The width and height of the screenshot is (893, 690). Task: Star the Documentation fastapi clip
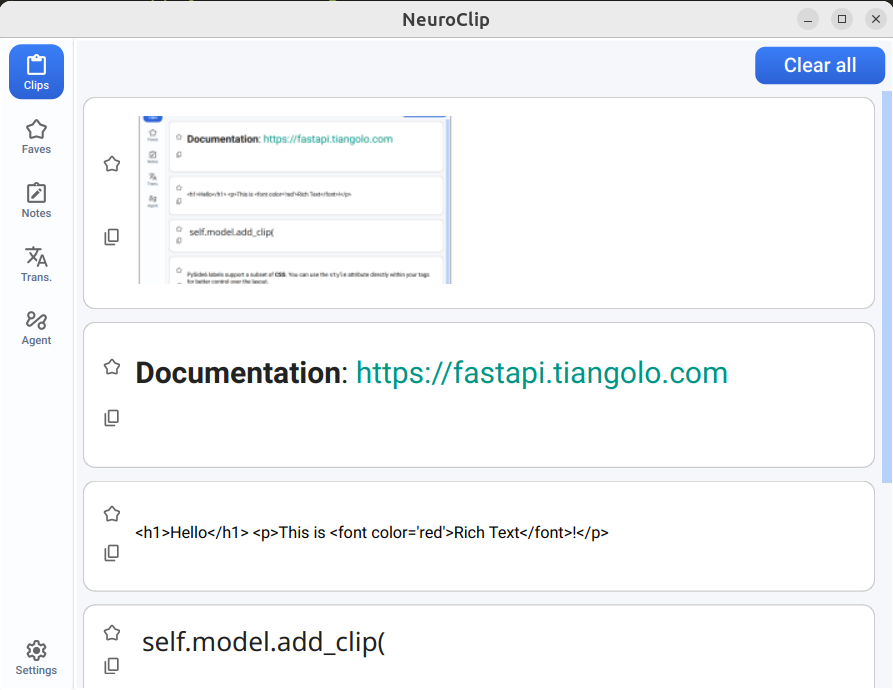click(x=112, y=367)
